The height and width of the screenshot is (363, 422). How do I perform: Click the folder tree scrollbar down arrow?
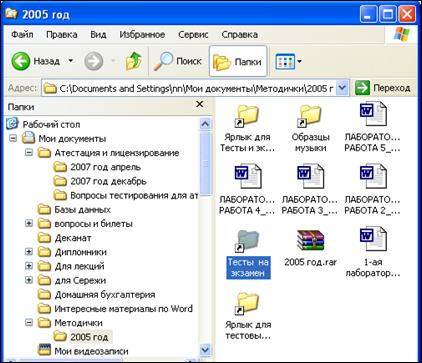[x=205, y=350]
